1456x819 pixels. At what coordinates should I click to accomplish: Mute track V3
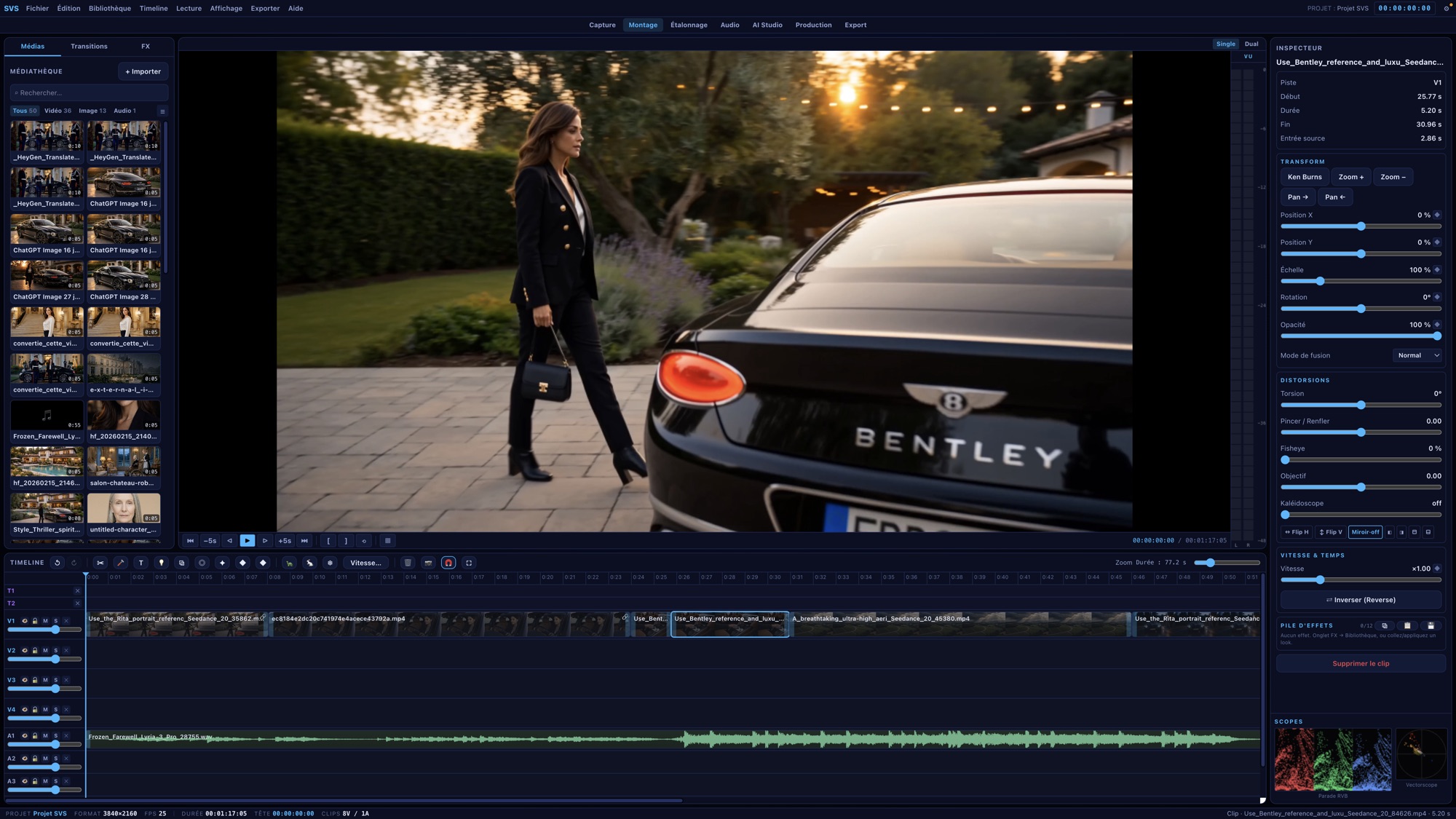tap(45, 680)
